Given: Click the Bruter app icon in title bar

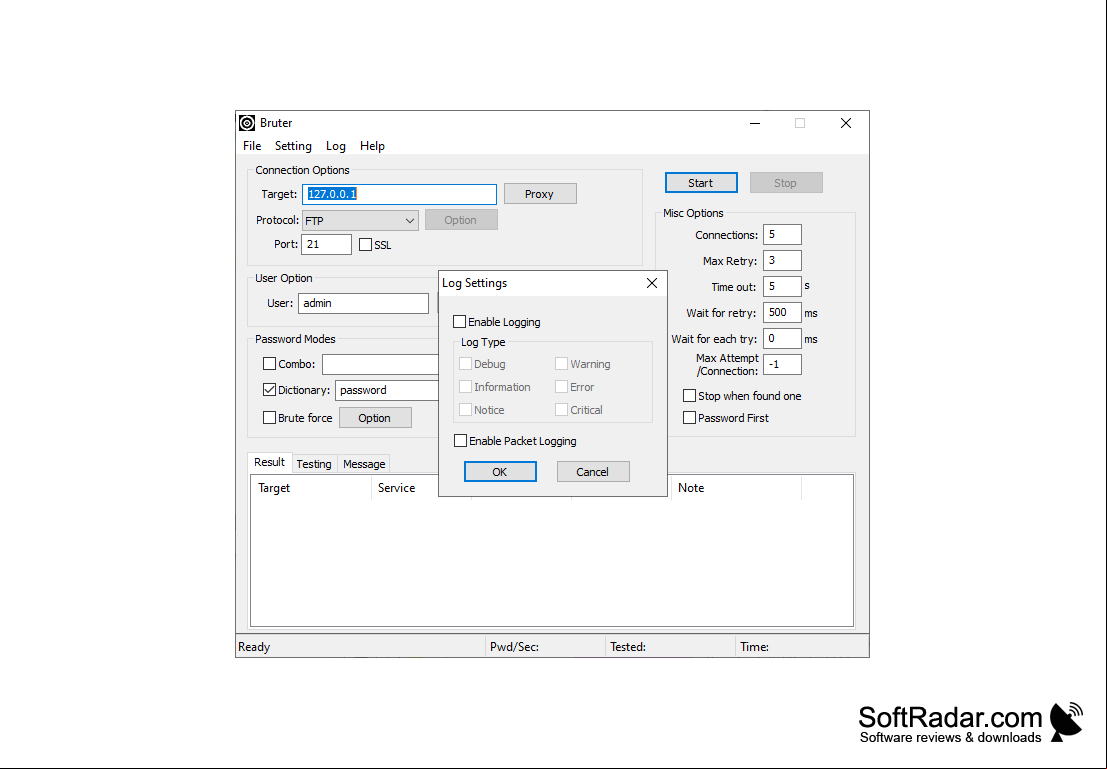Looking at the screenshot, I should (246, 123).
